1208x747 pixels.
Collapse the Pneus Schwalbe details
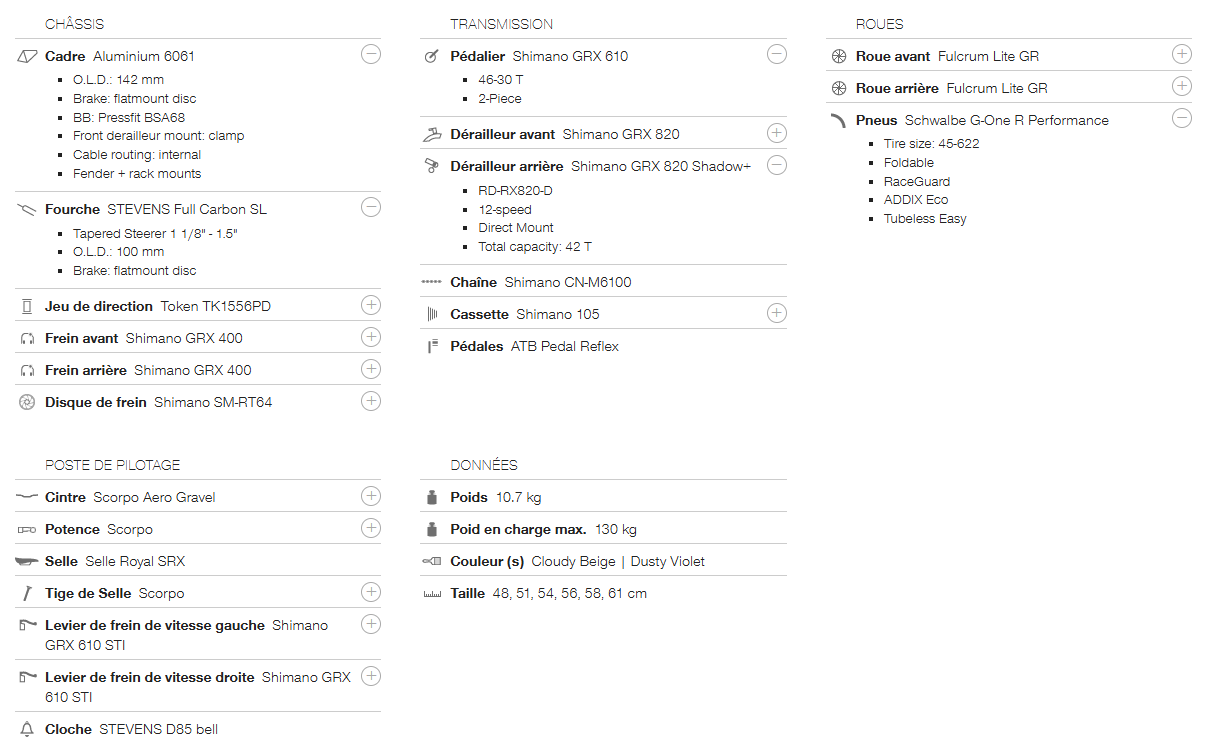[1181, 118]
